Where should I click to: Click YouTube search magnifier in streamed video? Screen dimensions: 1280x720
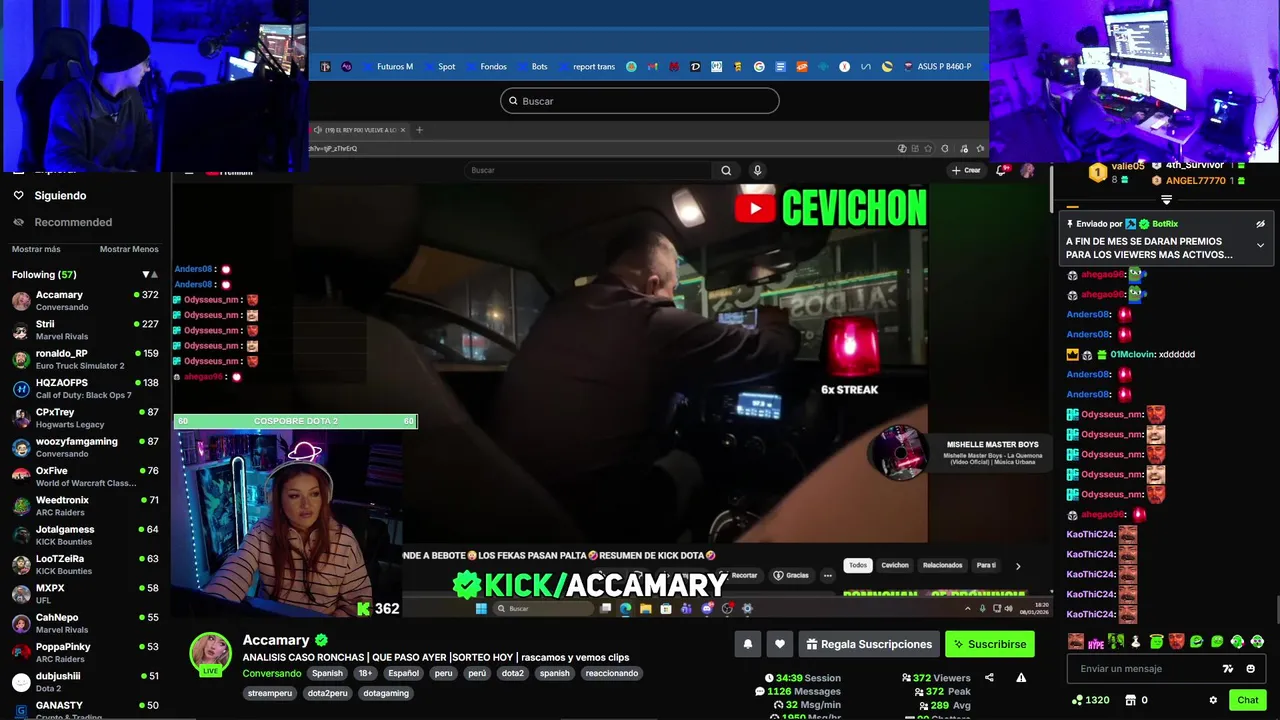726,170
